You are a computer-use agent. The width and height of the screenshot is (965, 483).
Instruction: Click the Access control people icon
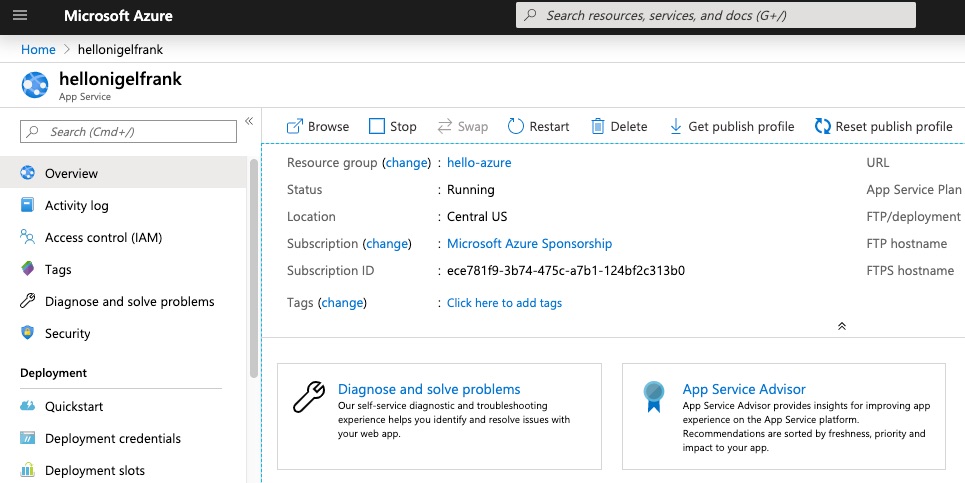click(x=28, y=236)
